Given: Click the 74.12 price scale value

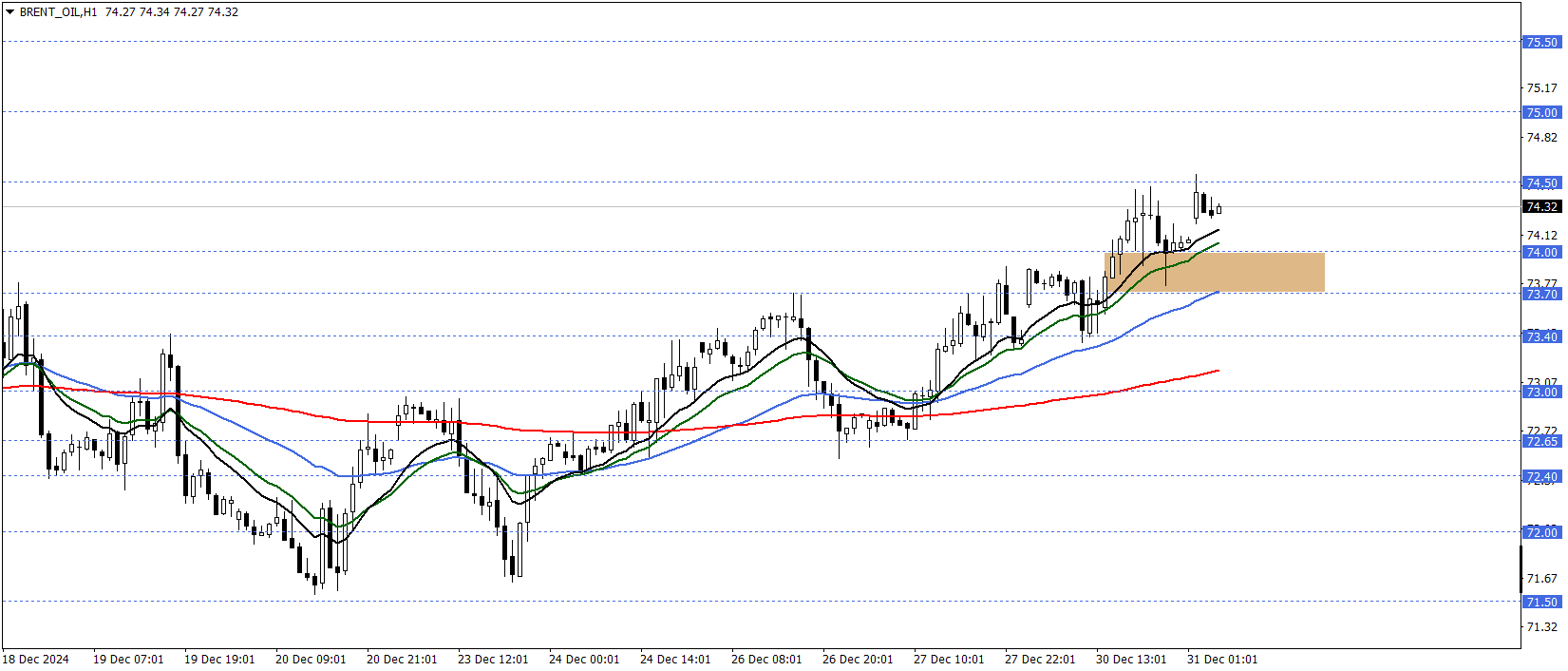Looking at the screenshot, I should (x=1541, y=235).
